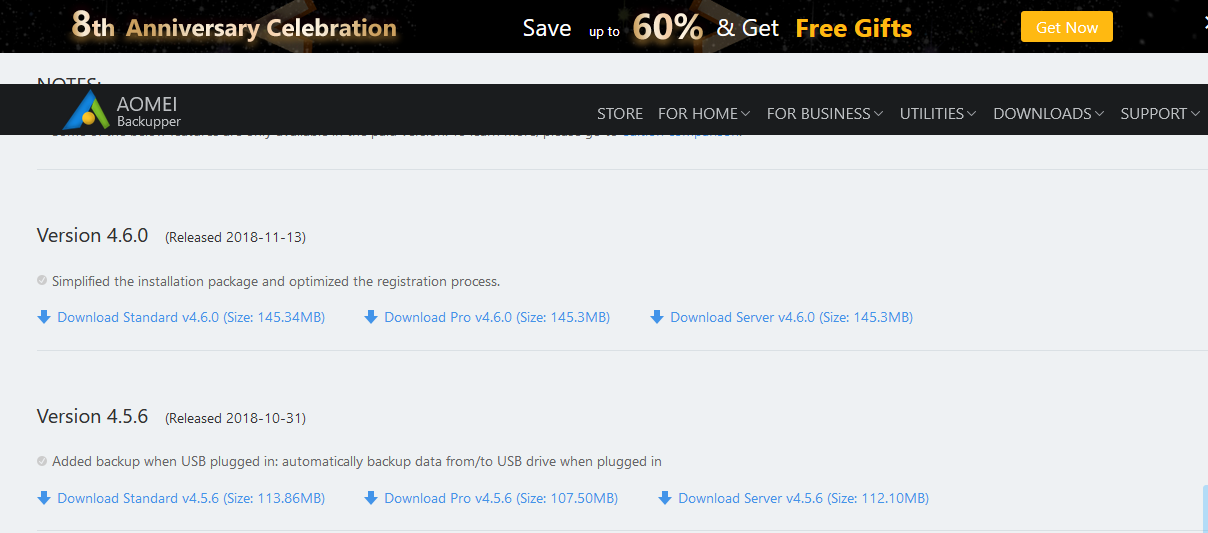Click '(Released 2018-10-31)' text

(x=235, y=418)
